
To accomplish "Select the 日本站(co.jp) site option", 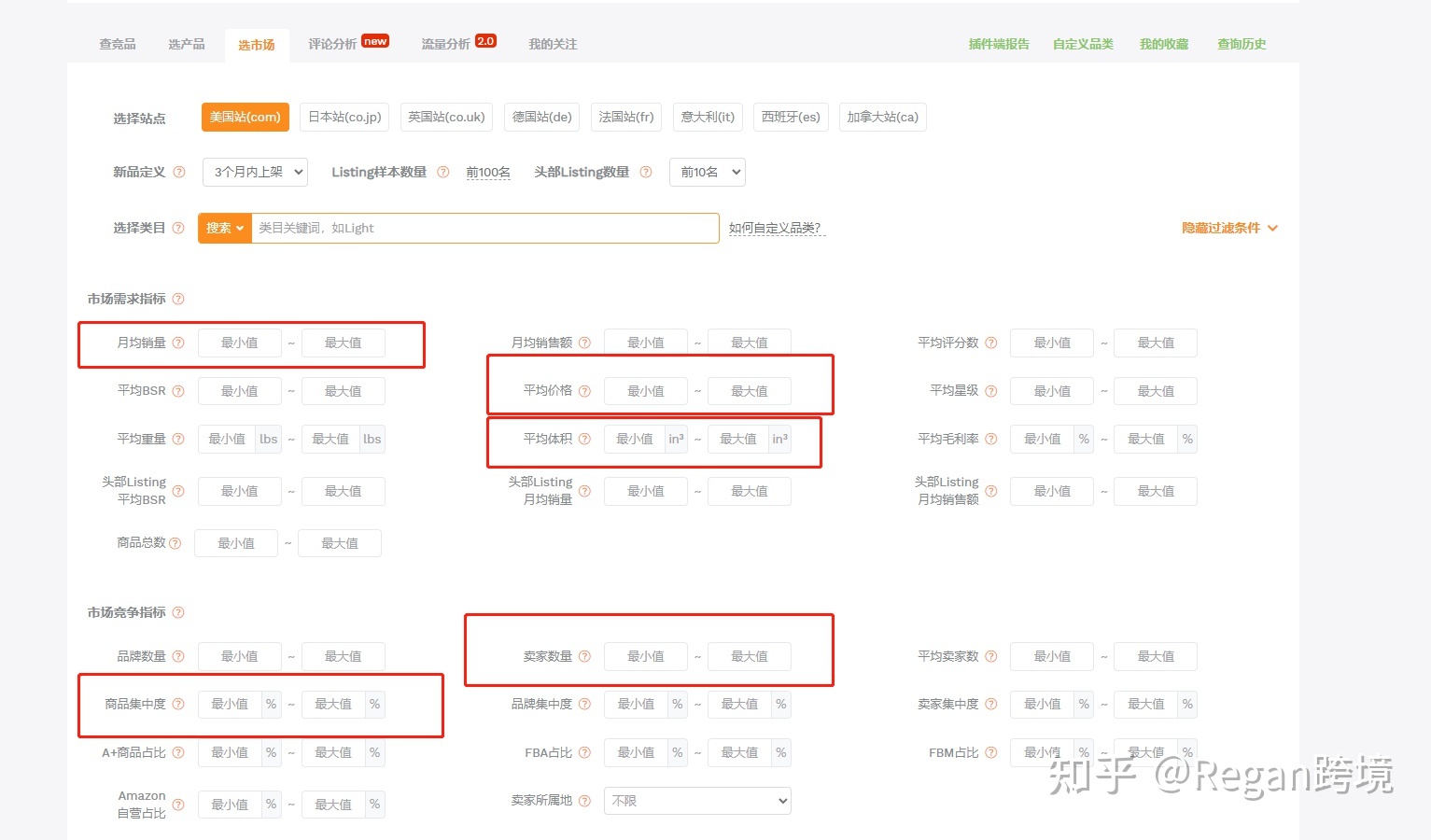I will pos(344,117).
